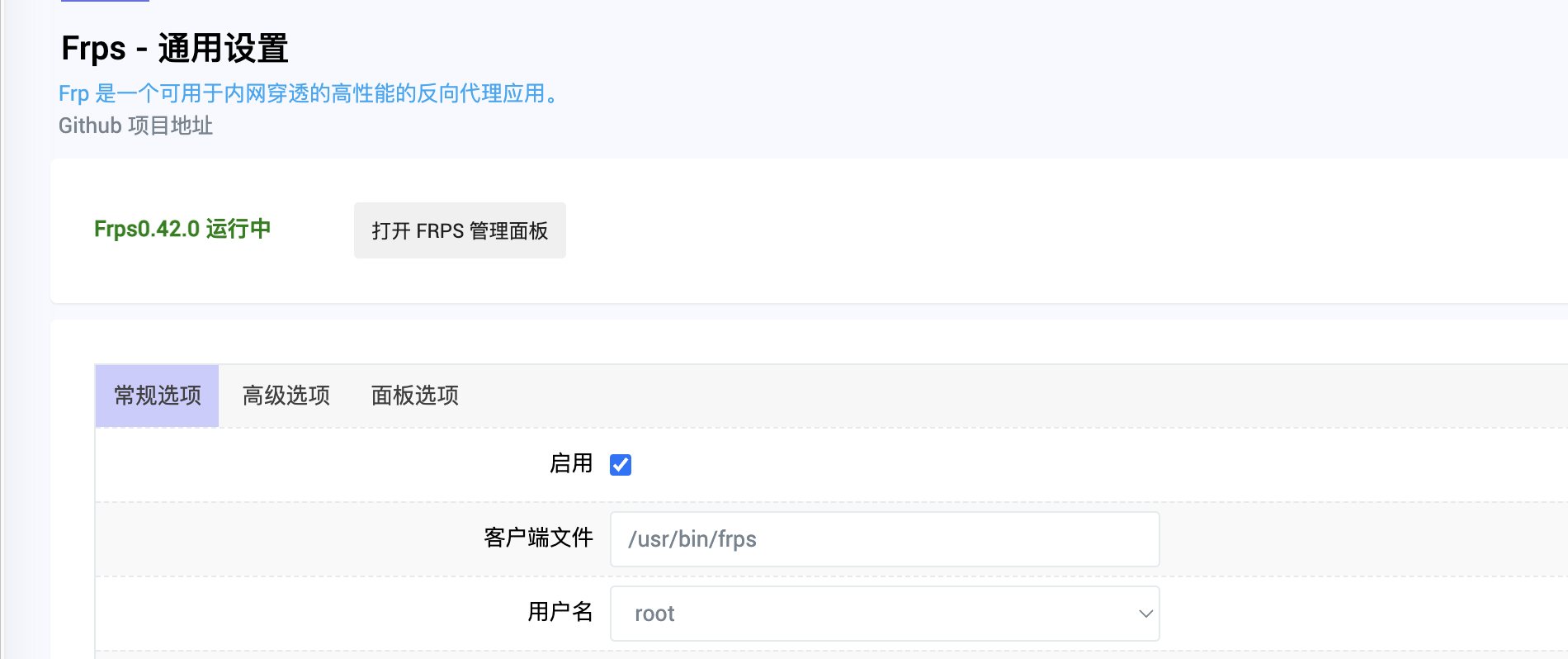Switch to the 常规选项 tab
Screen dimensions: 1568x659
point(157,396)
